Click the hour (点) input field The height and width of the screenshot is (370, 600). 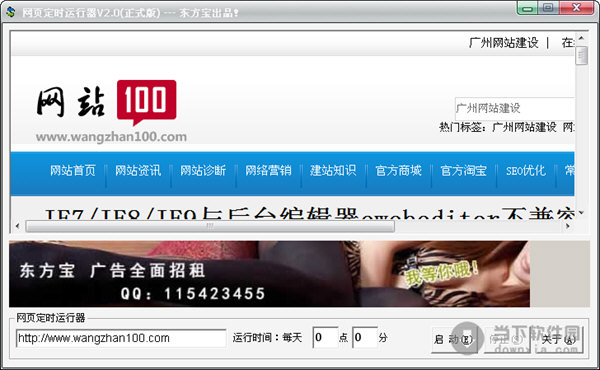325,337
